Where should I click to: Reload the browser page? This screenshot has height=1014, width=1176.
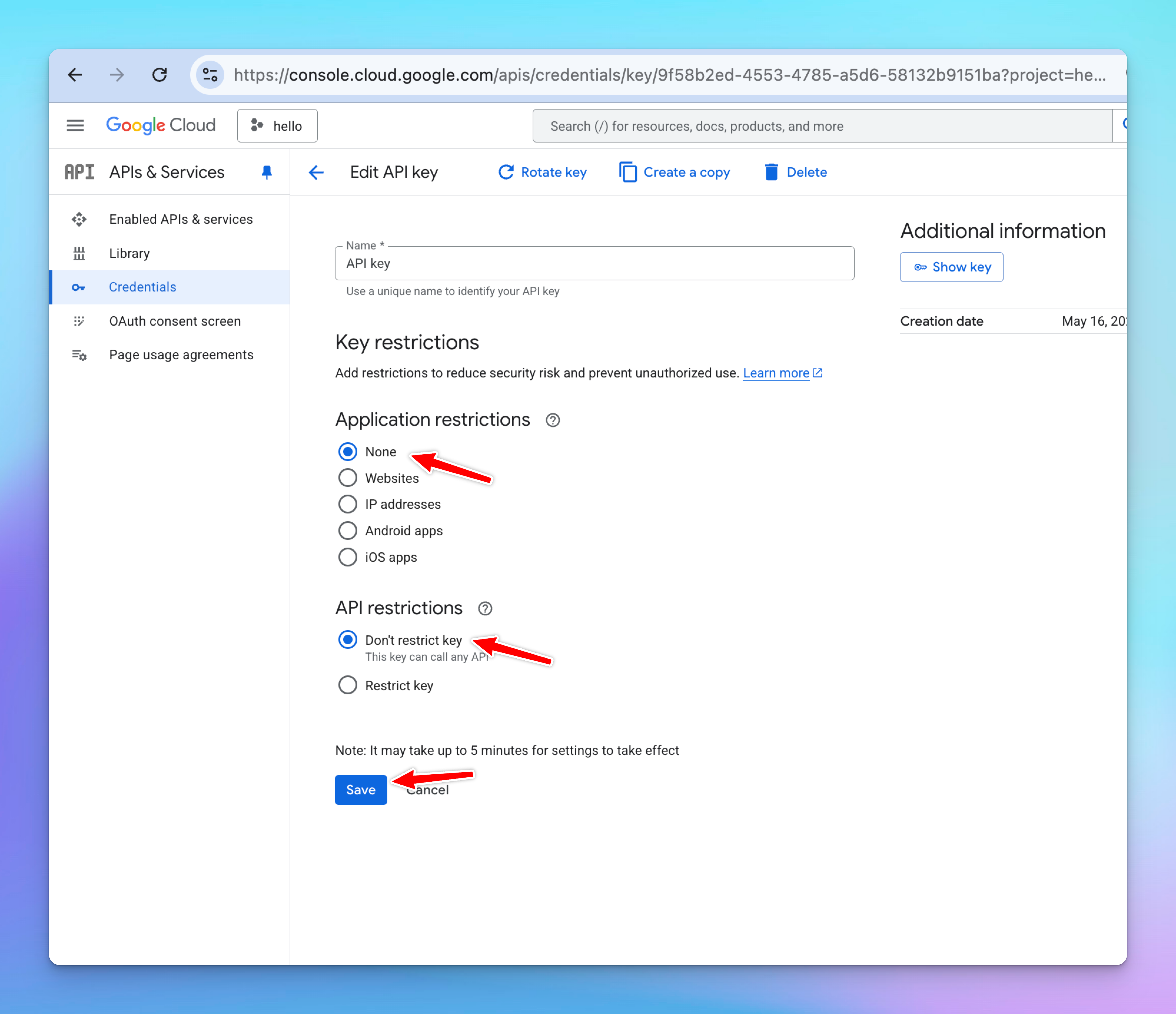[x=160, y=75]
